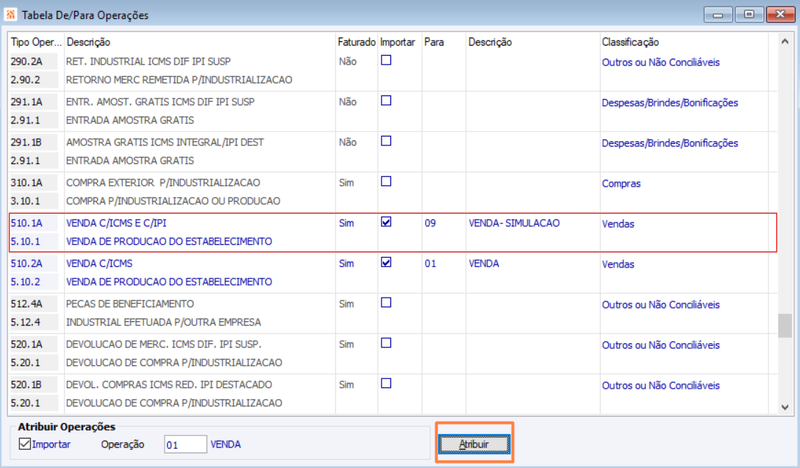Click description COMPRA EXTERIOR P/INDUSTRIALIZACAO
800x468 pixels.
click(163, 182)
